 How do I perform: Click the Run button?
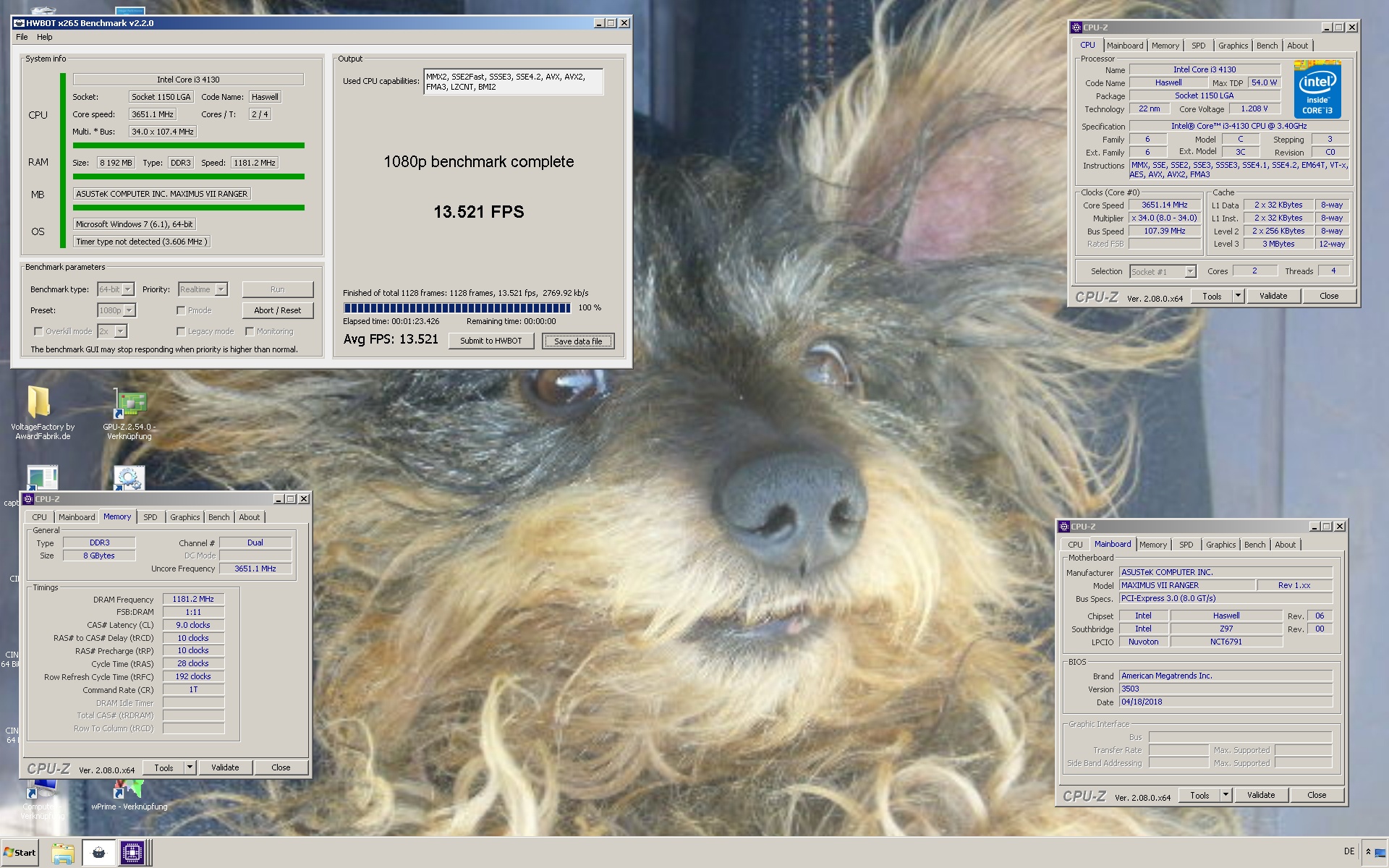tap(277, 289)
